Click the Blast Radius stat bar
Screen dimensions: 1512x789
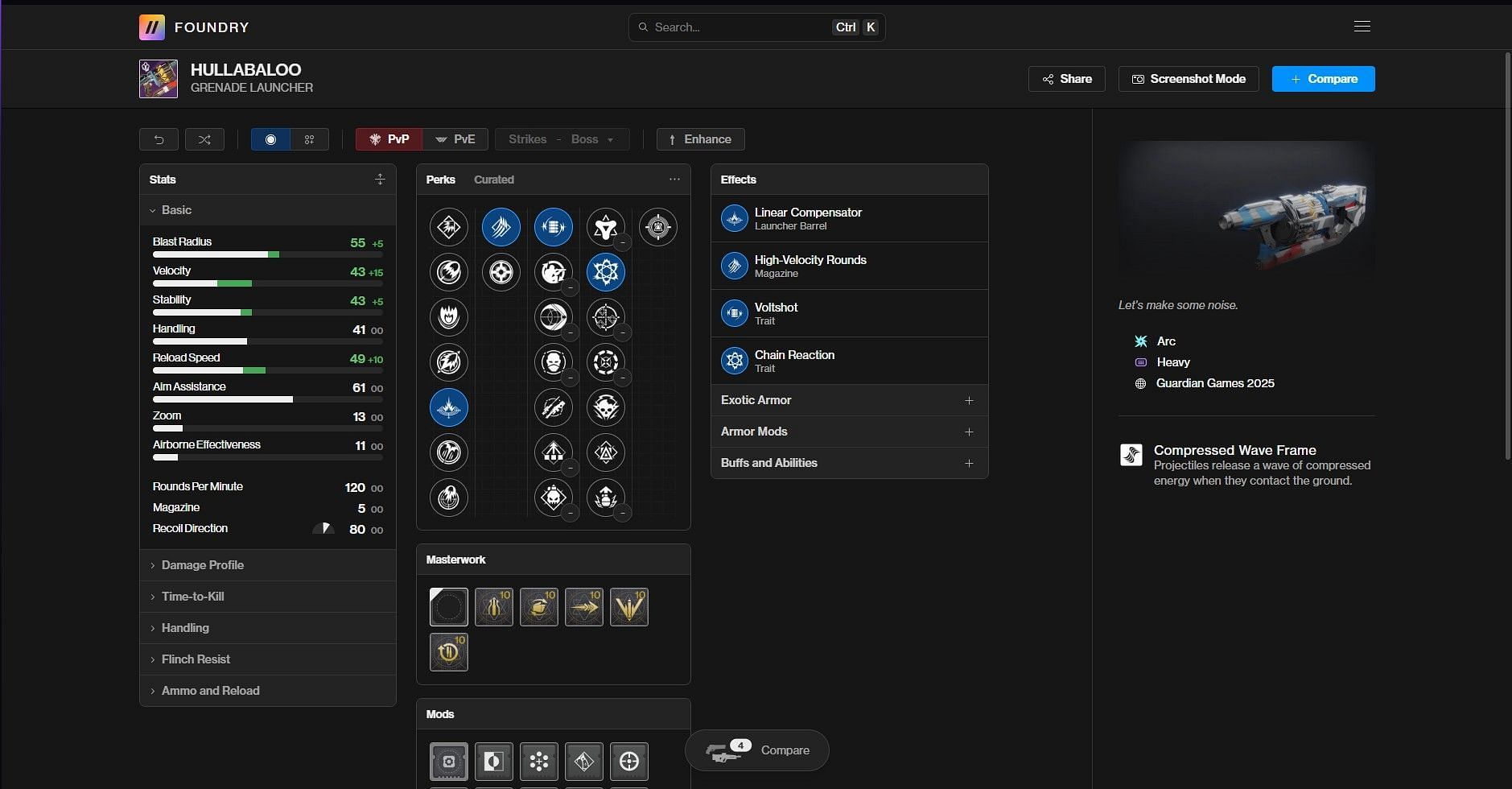[267, 254]
